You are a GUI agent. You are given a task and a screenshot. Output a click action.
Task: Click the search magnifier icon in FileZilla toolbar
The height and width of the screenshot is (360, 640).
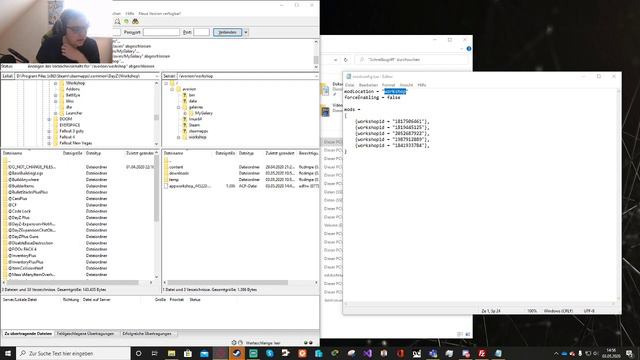coord(117,21)
